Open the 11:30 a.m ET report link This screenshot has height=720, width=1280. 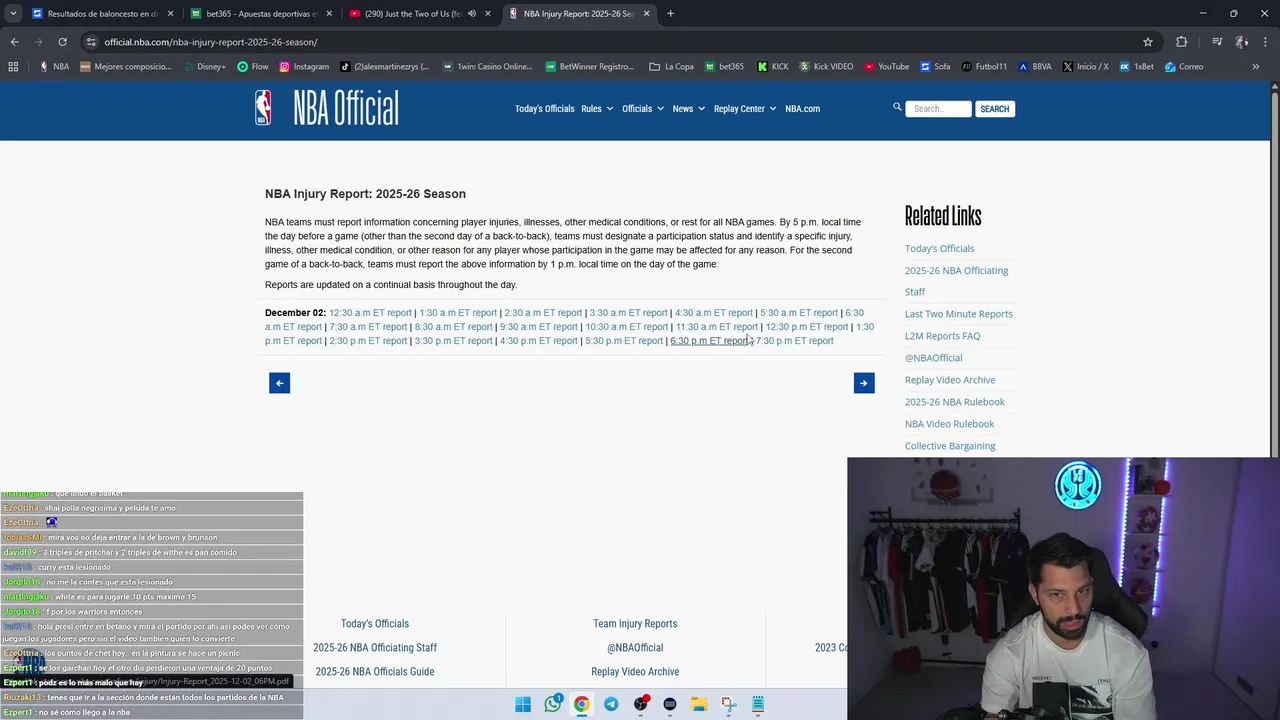pos(717,327)
